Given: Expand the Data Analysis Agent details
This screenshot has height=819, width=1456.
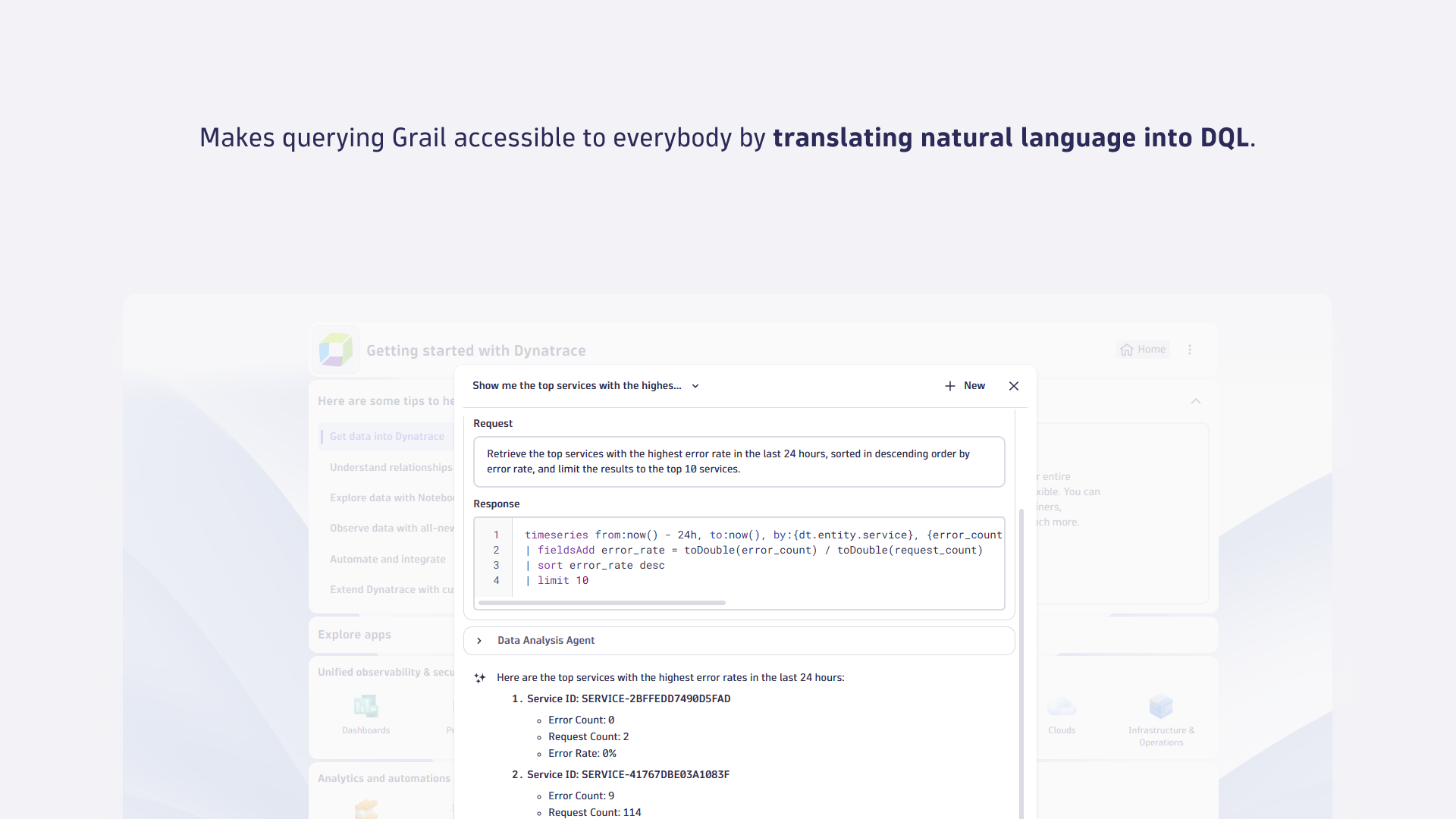Looking at the screenshot, I should [479, 640].
